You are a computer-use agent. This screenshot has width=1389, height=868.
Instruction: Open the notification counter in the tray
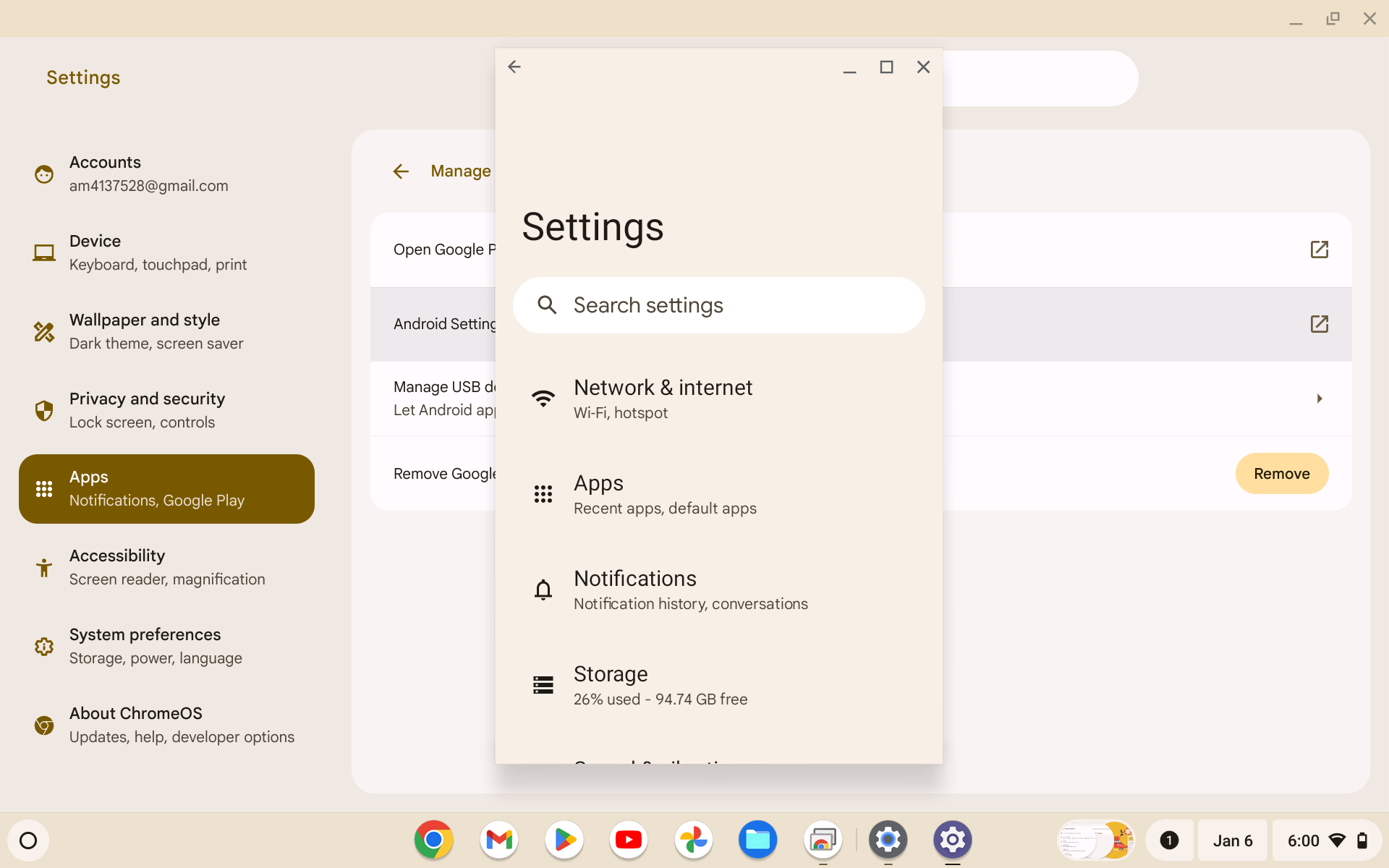(x=1171, y=840)
